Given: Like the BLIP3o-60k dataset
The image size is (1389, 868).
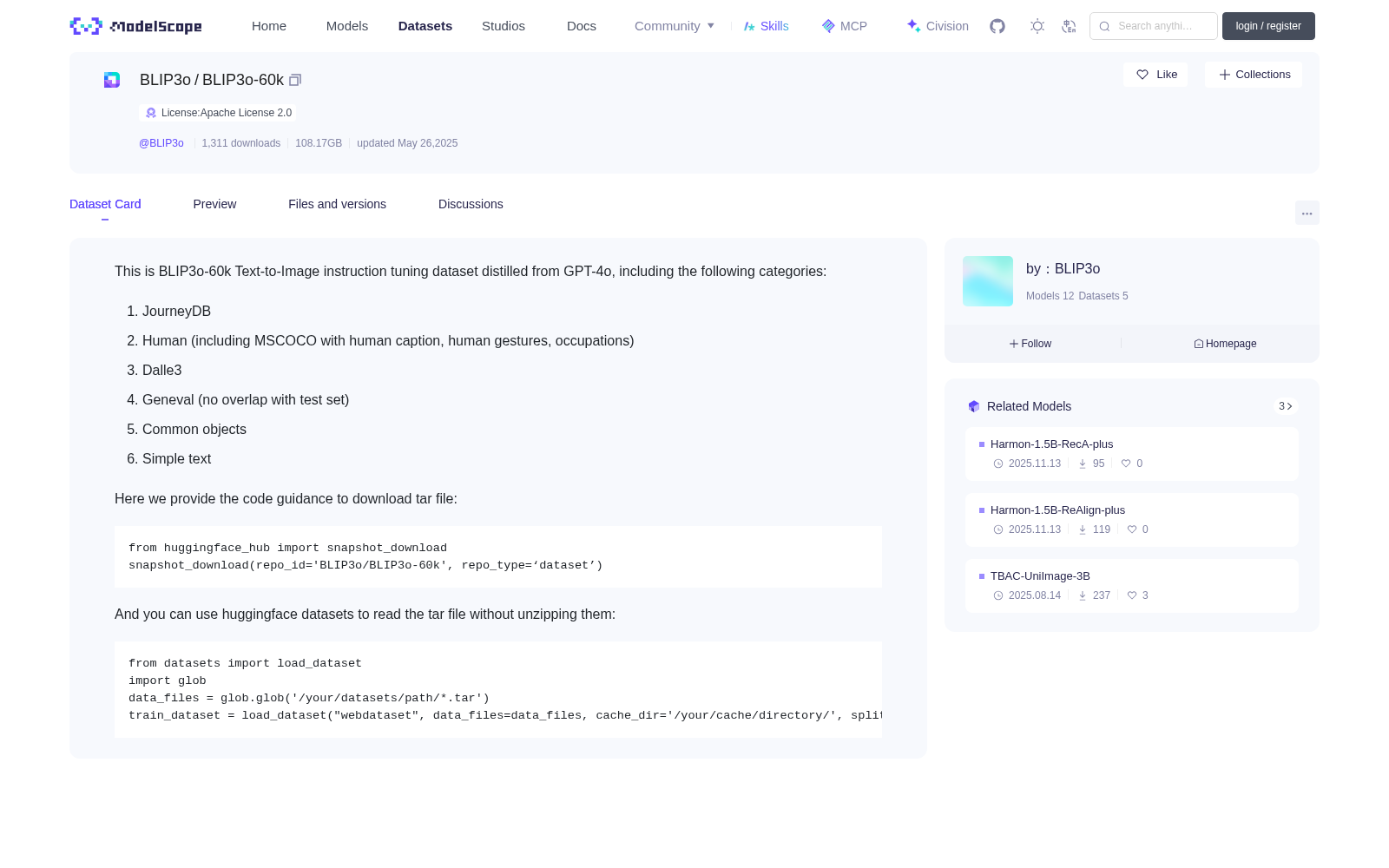Looking at the screenshot, I should click(x=1155, y=75).
